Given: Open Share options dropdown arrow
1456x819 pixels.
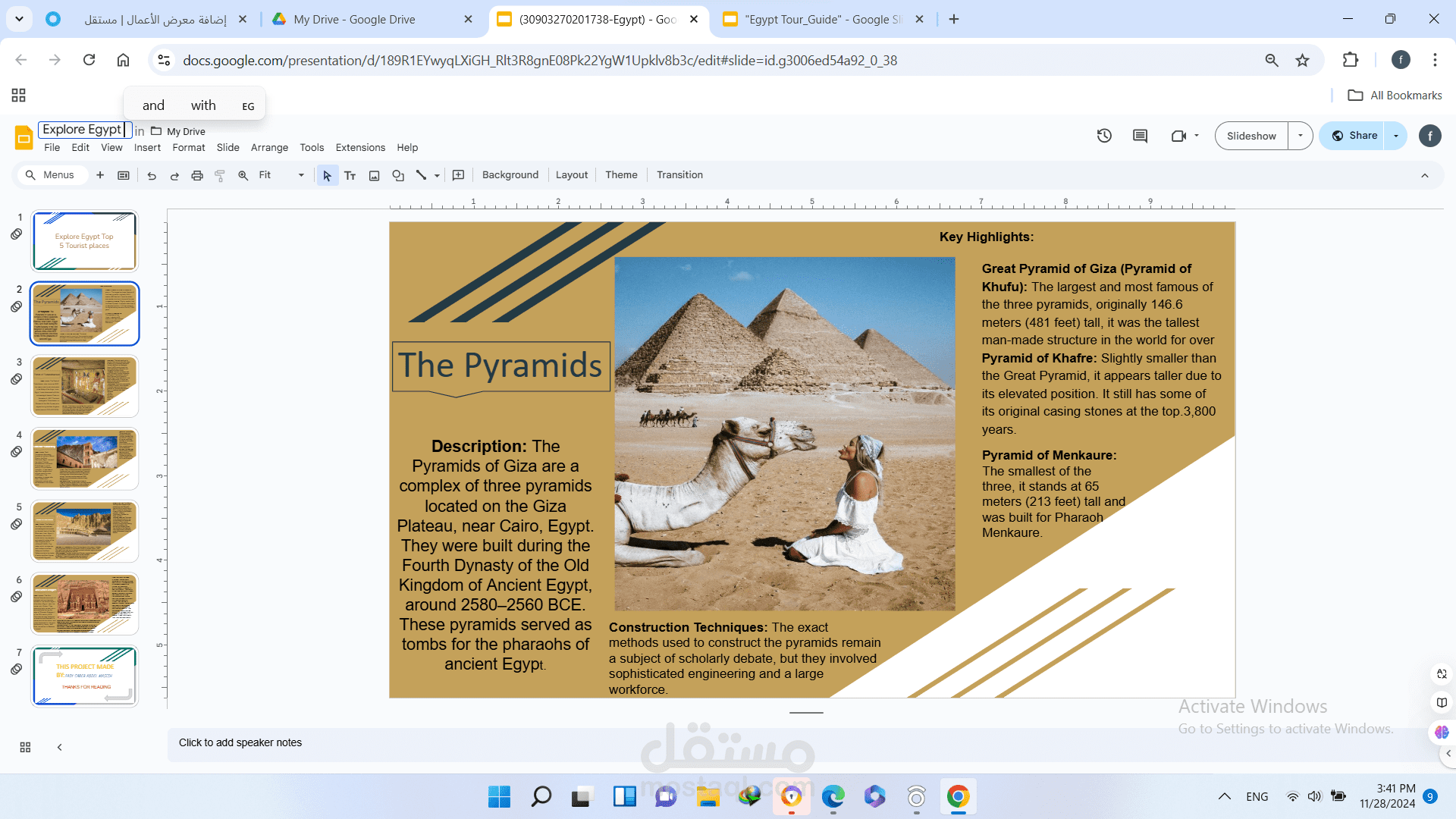Looking at the screenshot, I should [x=1396, y=136].
